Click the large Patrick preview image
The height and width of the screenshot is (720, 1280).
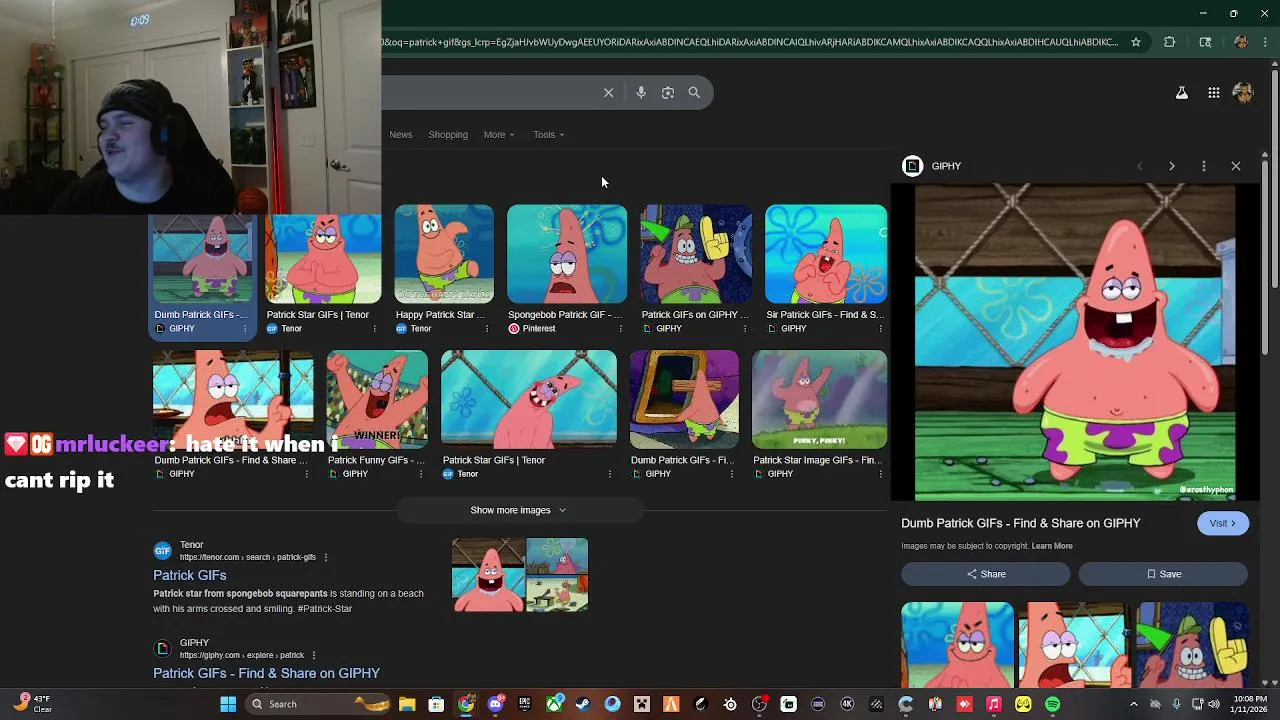click(1075, 342)
